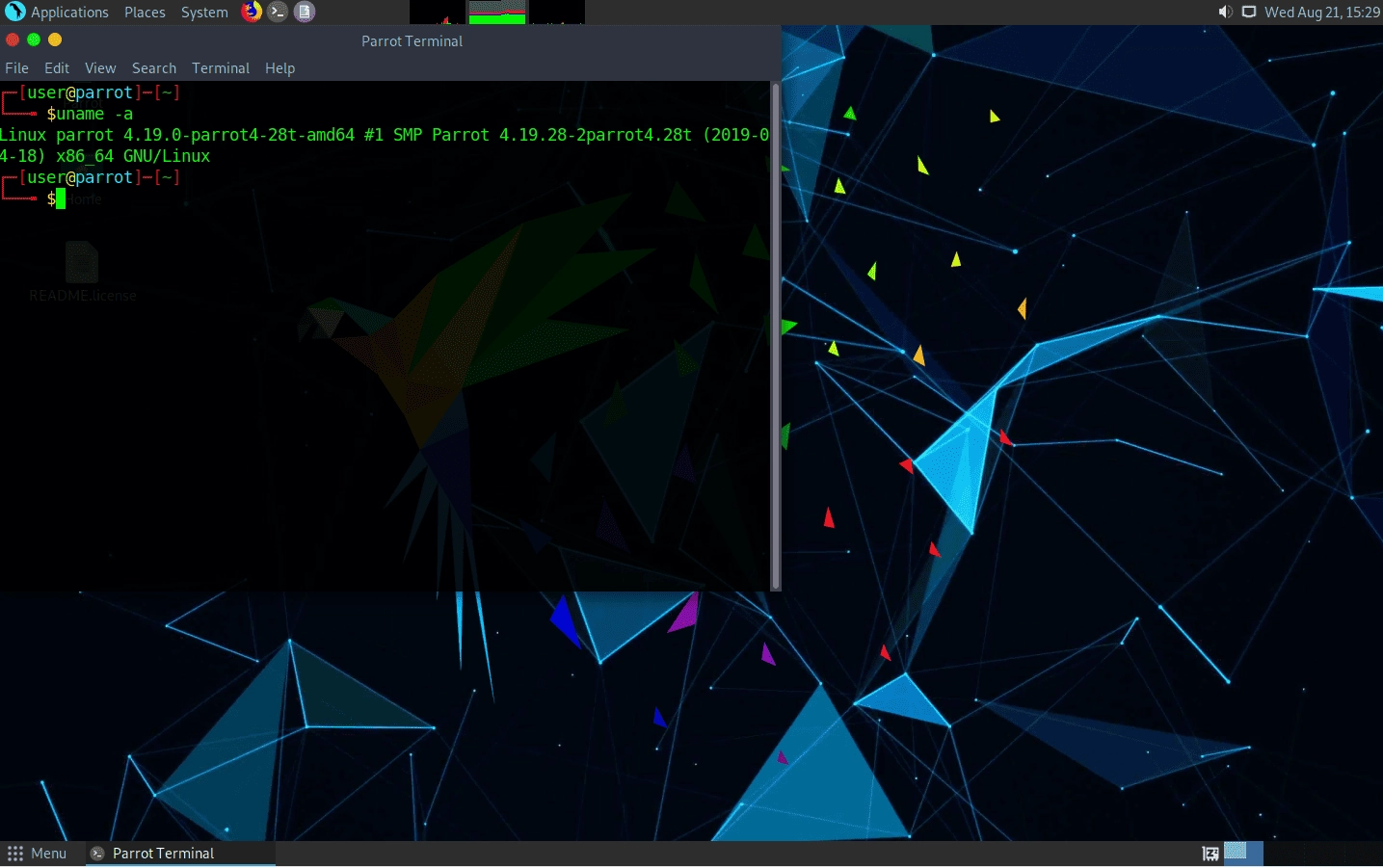
Task: Open the clock showing Wed Aug 21, 15:29
Action: pos(1322,12)
